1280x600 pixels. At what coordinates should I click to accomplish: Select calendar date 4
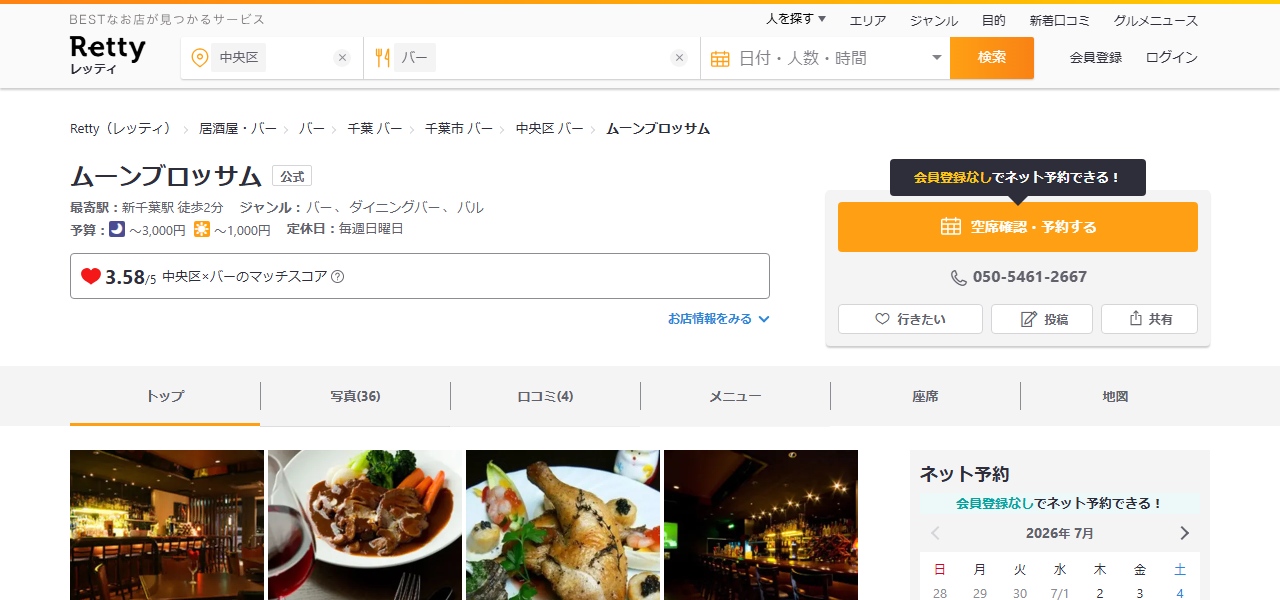(1180, 593)
